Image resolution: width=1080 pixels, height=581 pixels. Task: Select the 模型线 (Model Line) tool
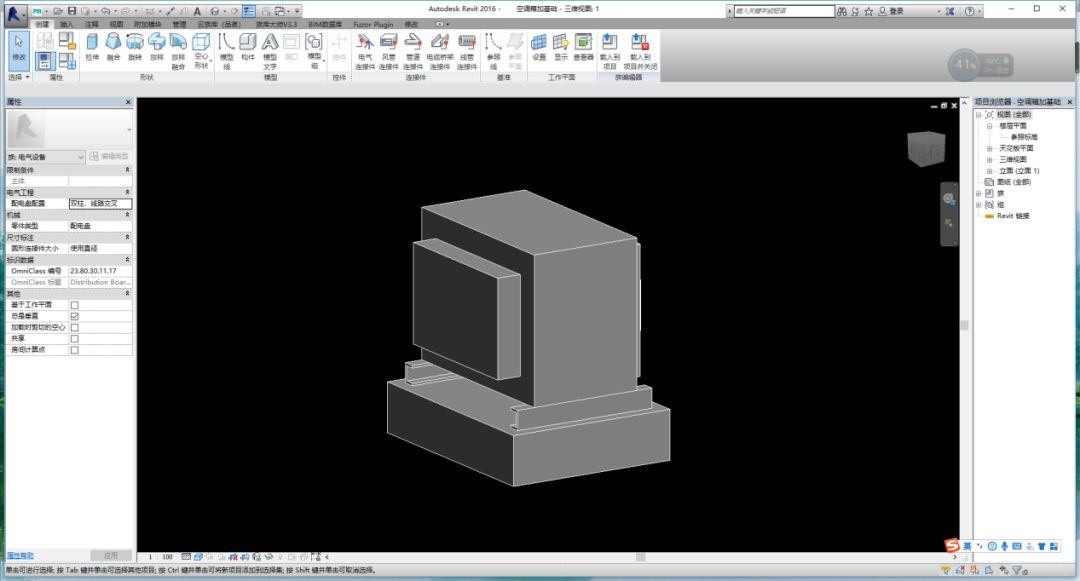point(227,51)
